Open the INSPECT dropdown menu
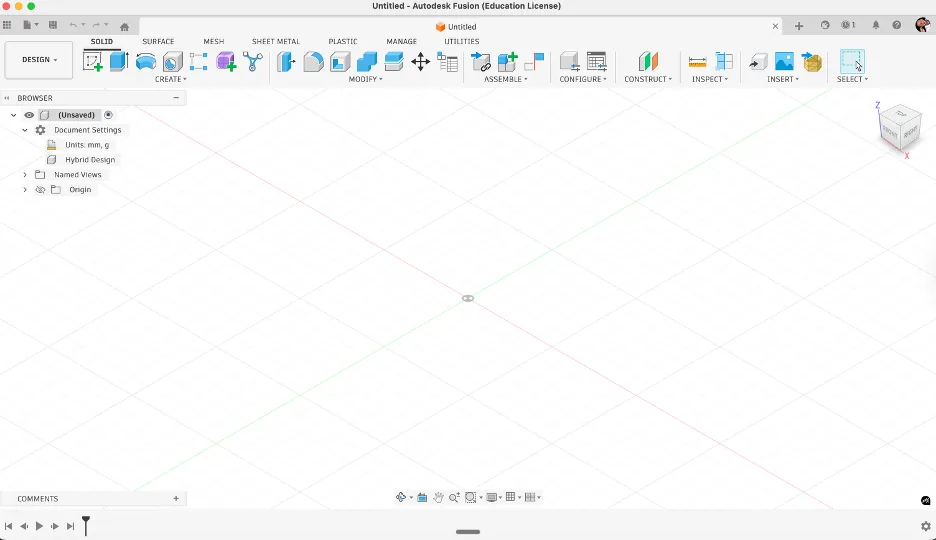 click(710, 79)
